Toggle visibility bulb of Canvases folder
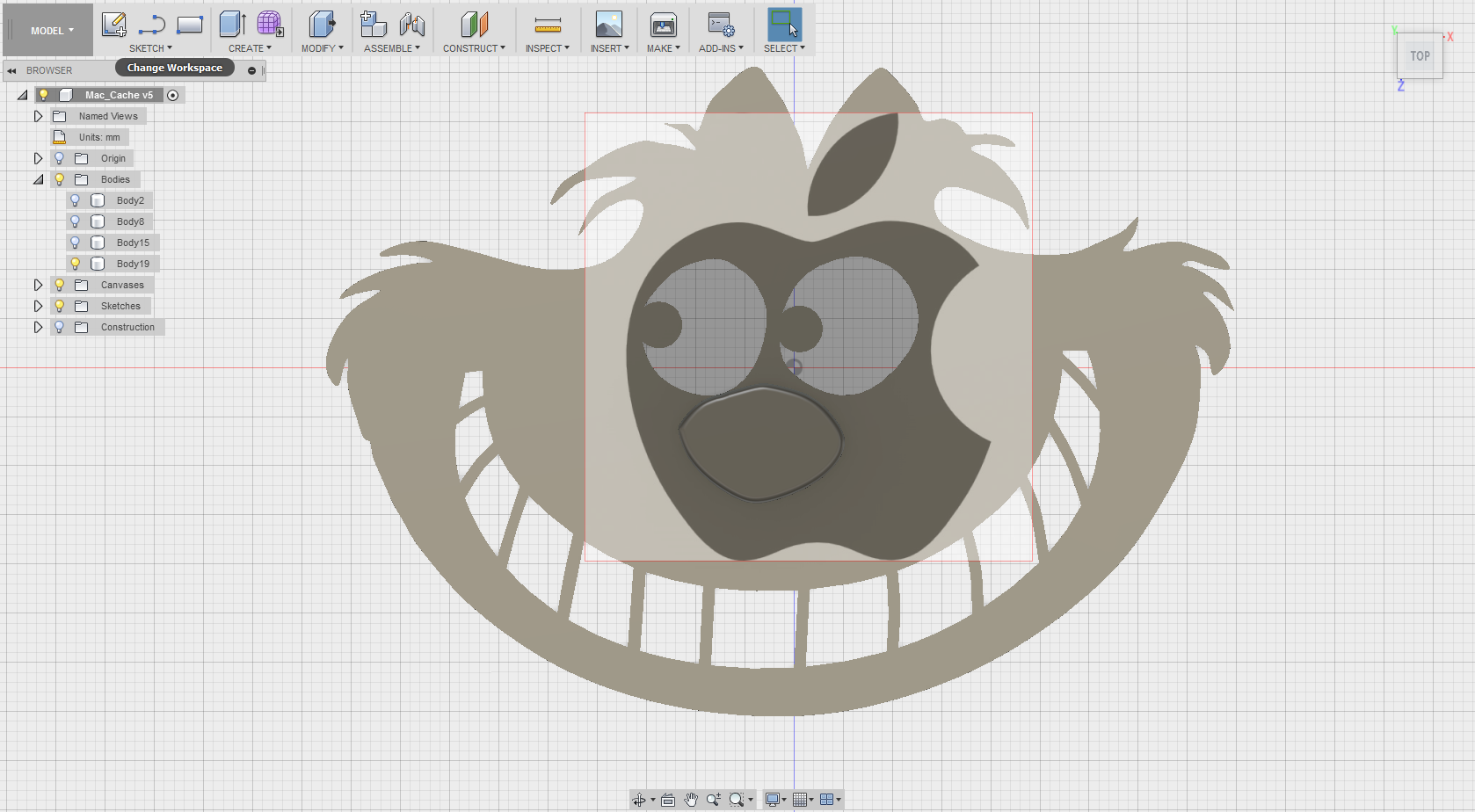The height and width of the screenshot is (812, 1475). coord(59,285)
